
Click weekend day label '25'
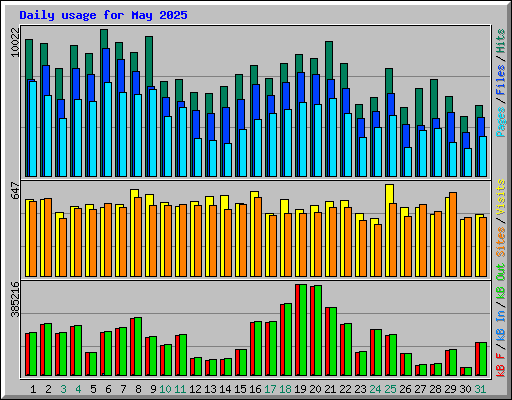tap(390, 389)
